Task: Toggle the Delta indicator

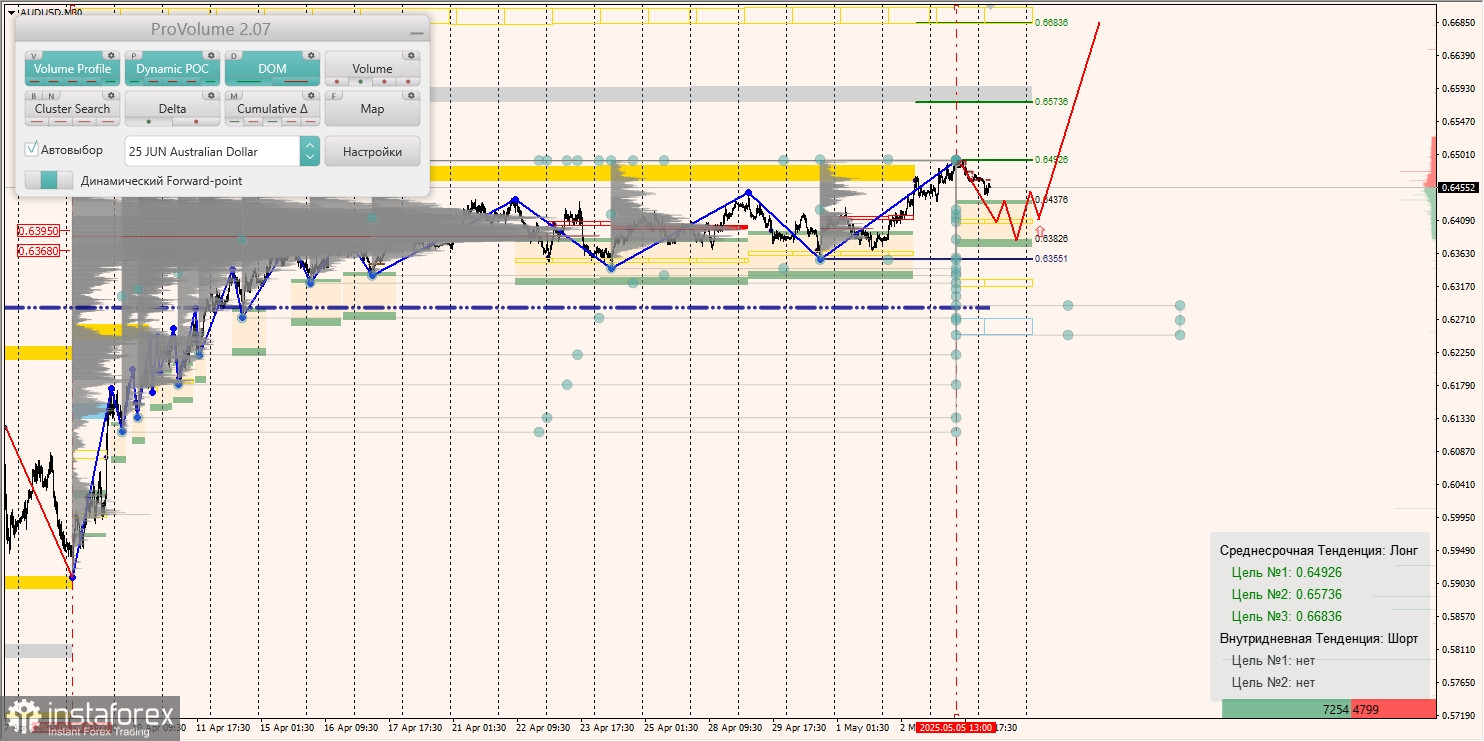Action: point(172,108)
